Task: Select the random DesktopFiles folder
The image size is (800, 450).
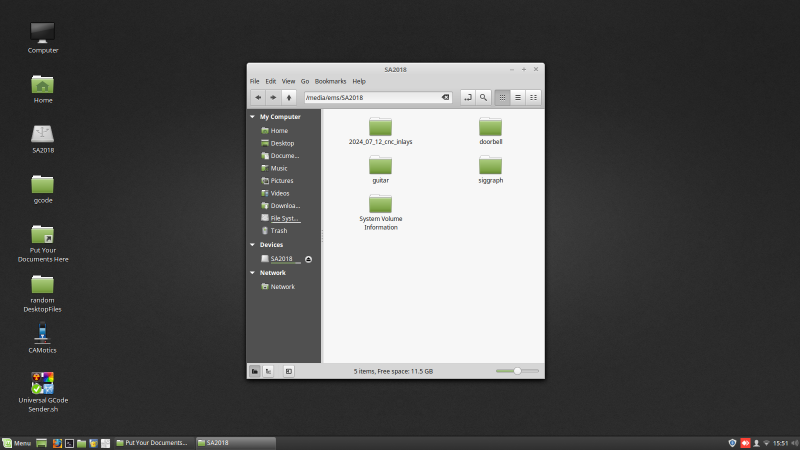Action: 42,293
